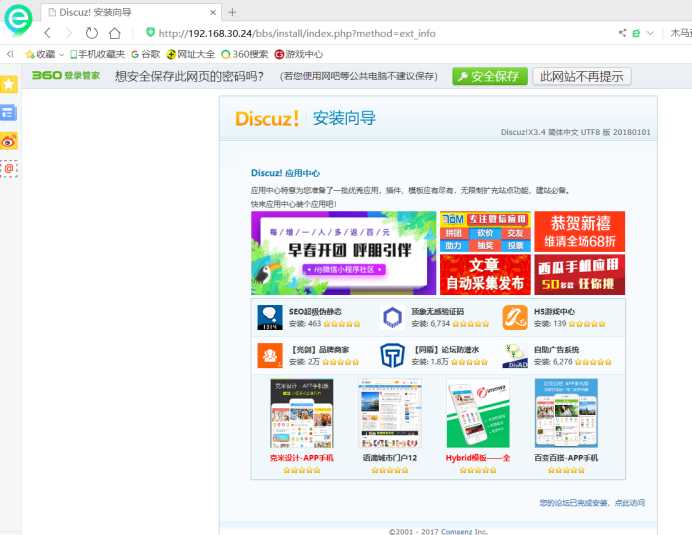Click the 360 browser logo
This screenshot has width=692, height=535.
point(18,19)
